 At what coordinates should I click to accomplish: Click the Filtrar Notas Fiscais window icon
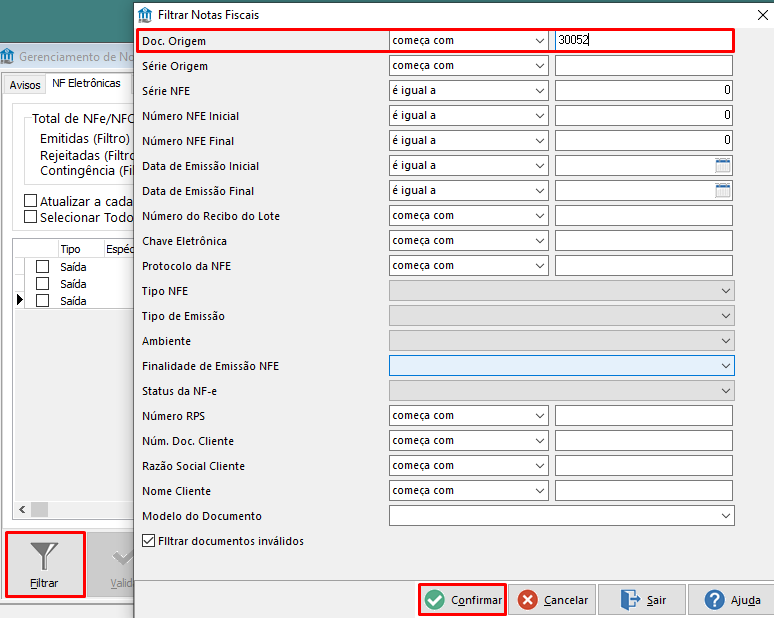tap(145, 15)
